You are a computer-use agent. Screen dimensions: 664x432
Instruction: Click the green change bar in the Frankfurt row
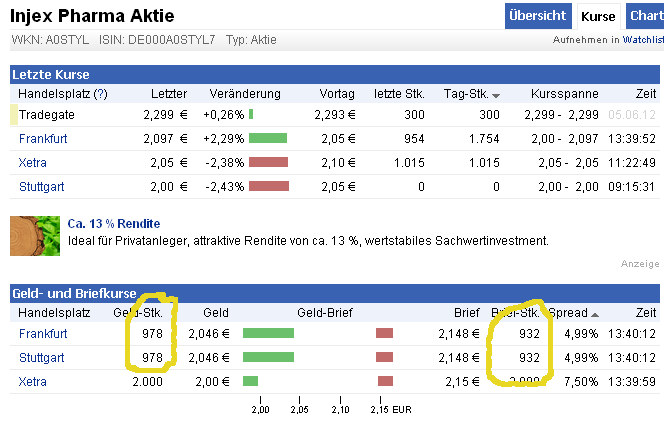tap(267, 138)
